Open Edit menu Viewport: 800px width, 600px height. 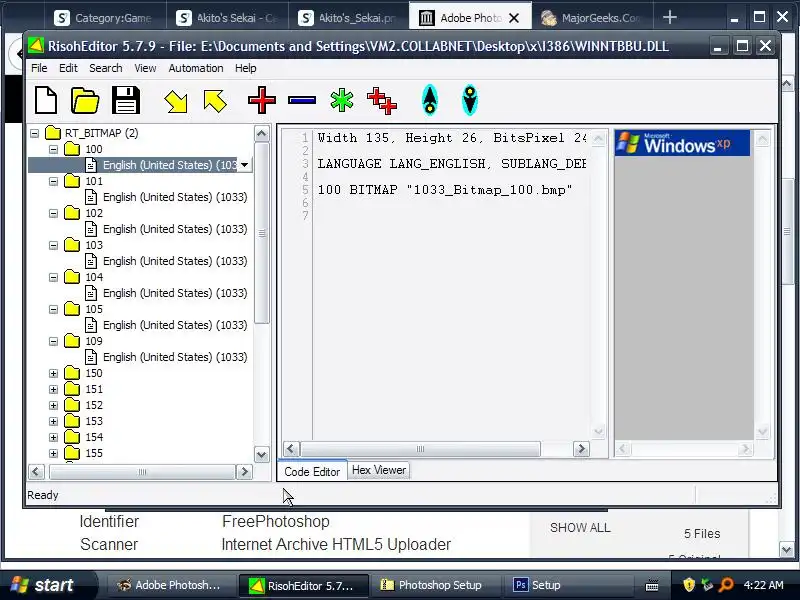[68, 68]
